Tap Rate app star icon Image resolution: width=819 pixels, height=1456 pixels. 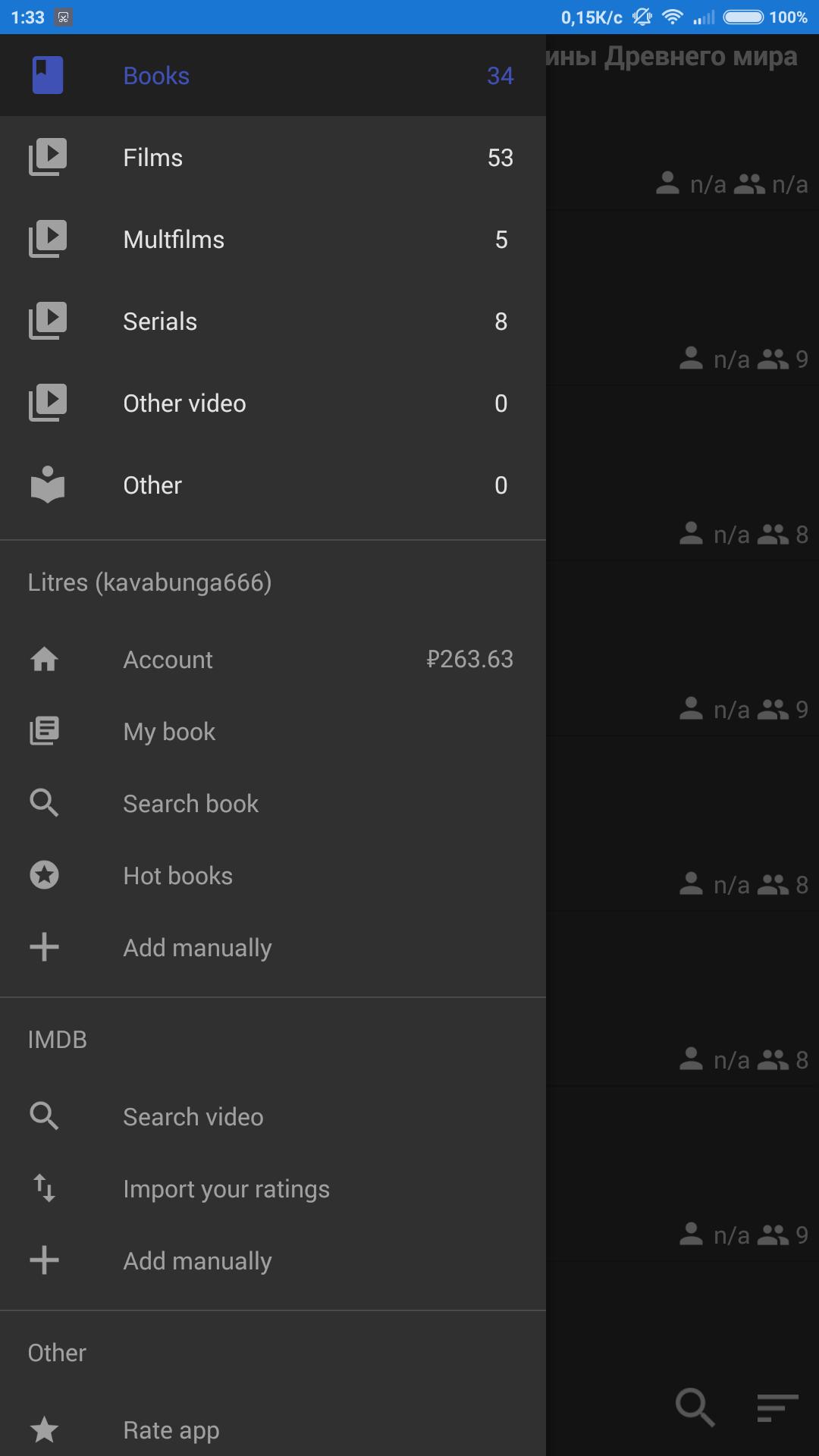tap(45, 1430)
